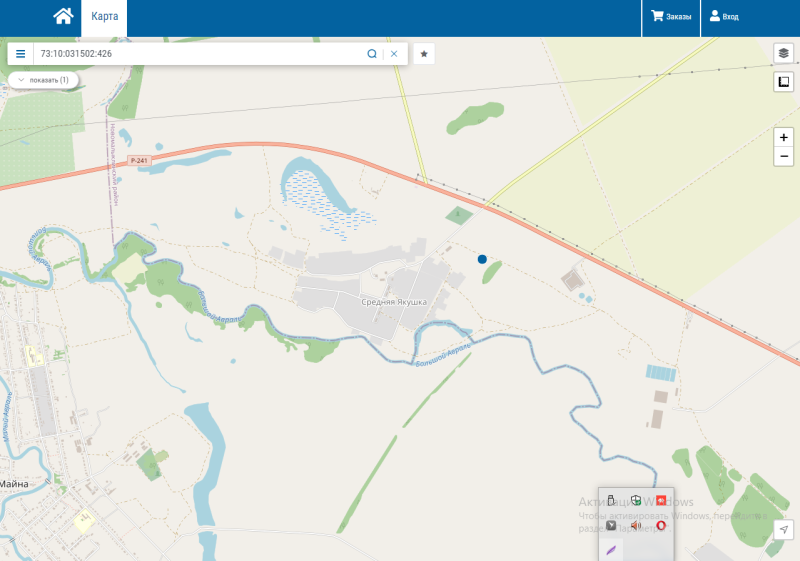Click the Вход login button

(x=724, y=16)
